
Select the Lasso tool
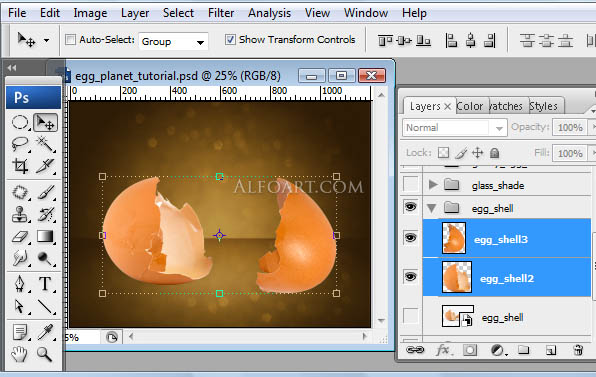point(20,144)
